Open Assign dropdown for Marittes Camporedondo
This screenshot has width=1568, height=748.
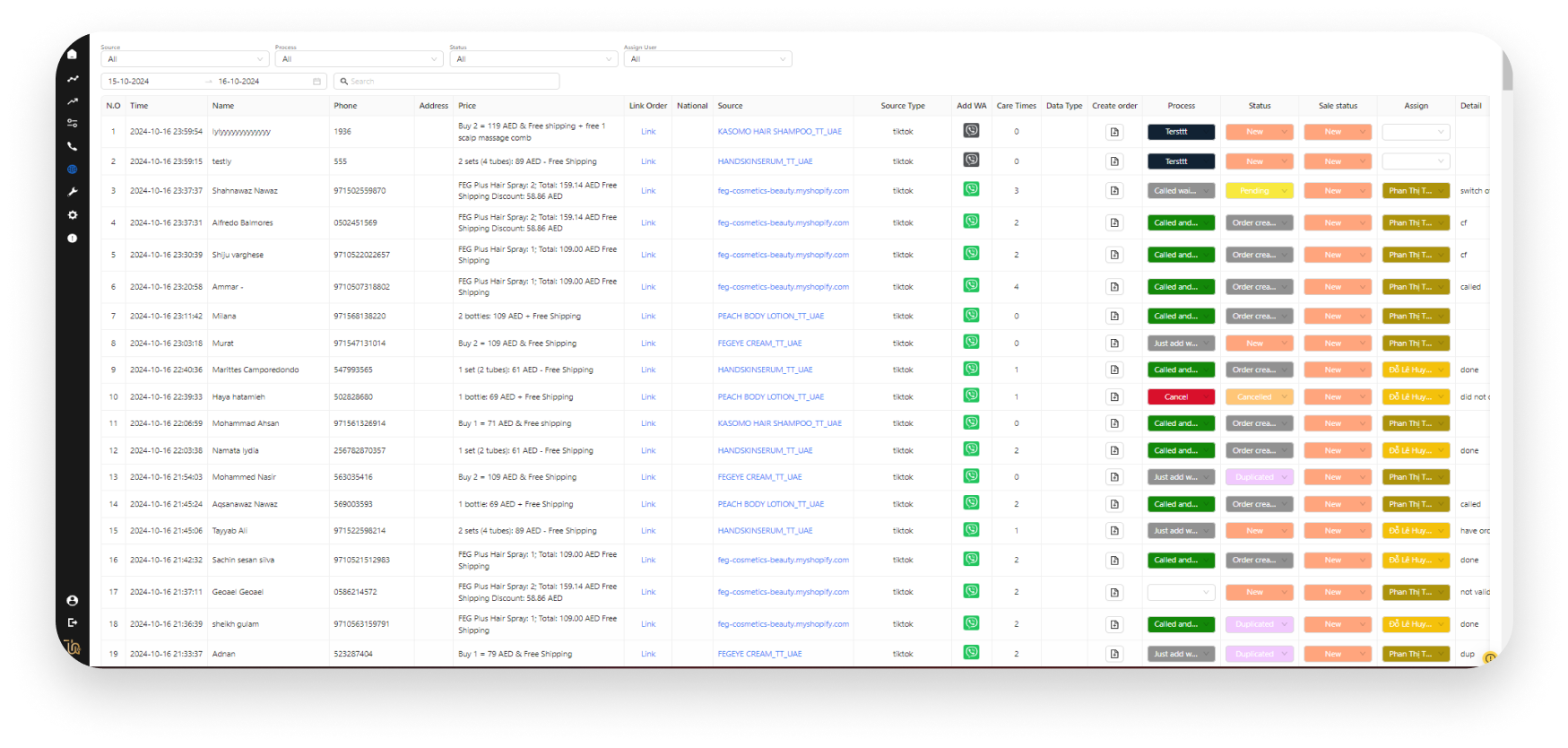pyautogui.click(x=1416, y=370)
